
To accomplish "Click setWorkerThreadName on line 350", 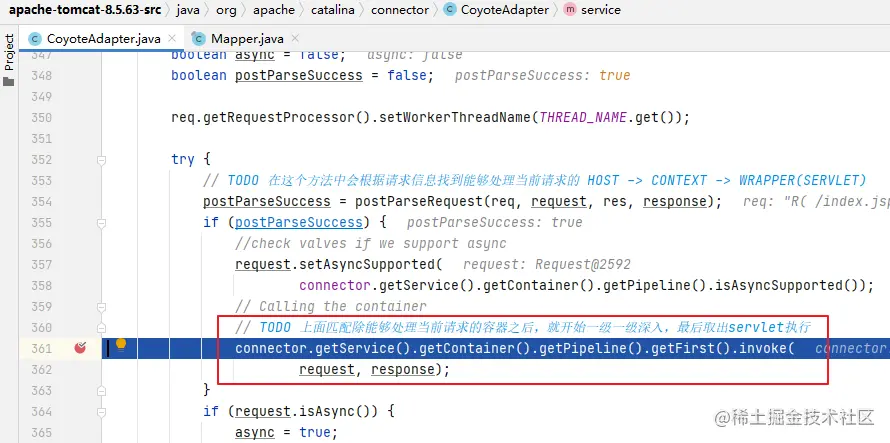I will (455, 118).
